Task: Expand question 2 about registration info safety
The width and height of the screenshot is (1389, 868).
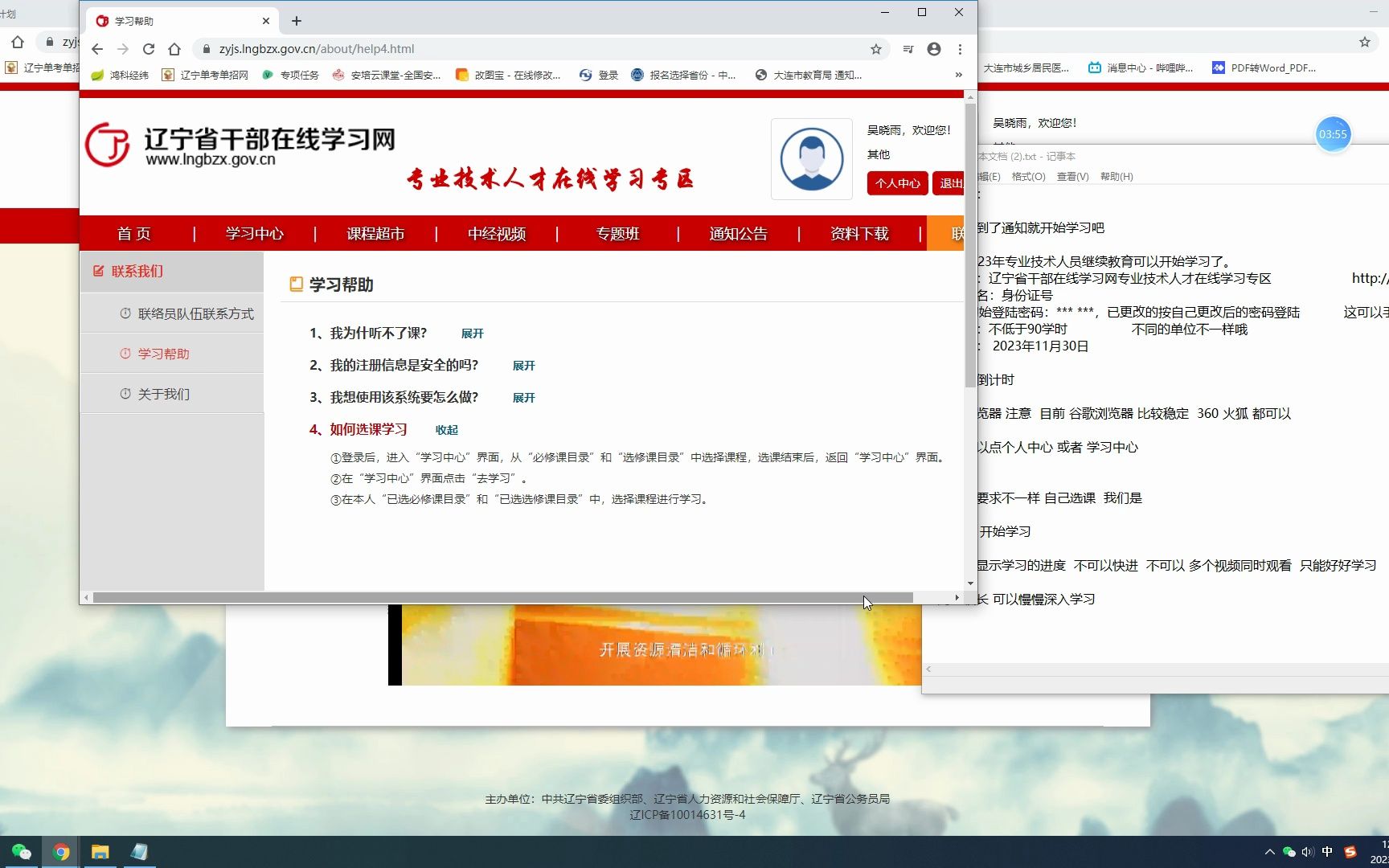Action: [x=524, y=366]
